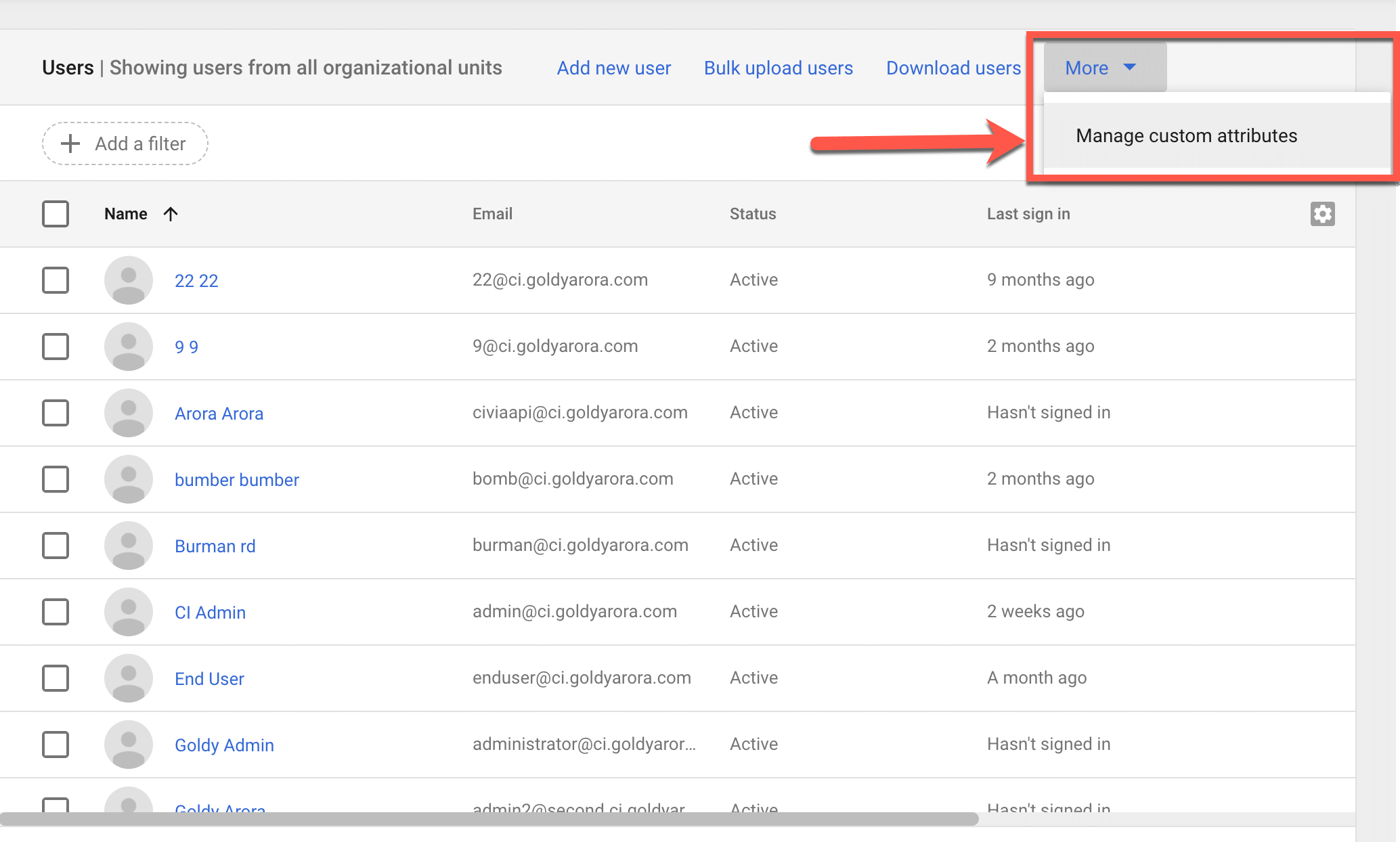Toggle checkbox for CI Admin user

[x=55, y=611]
